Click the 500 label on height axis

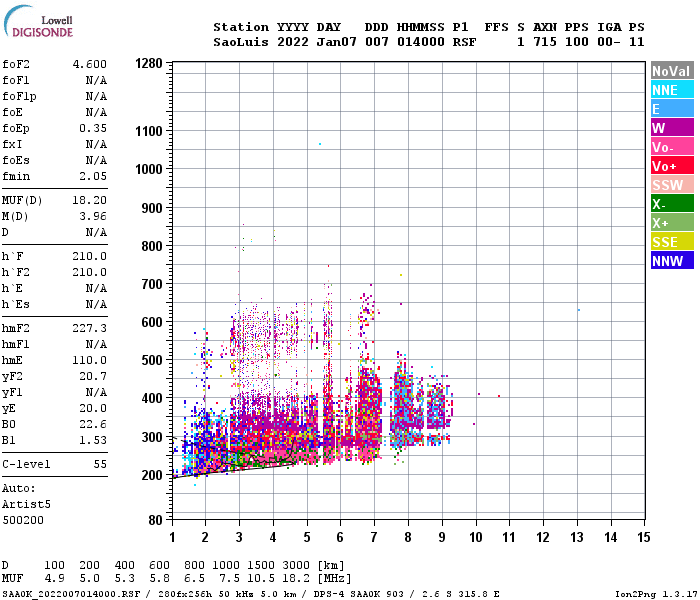coord(152,360)
